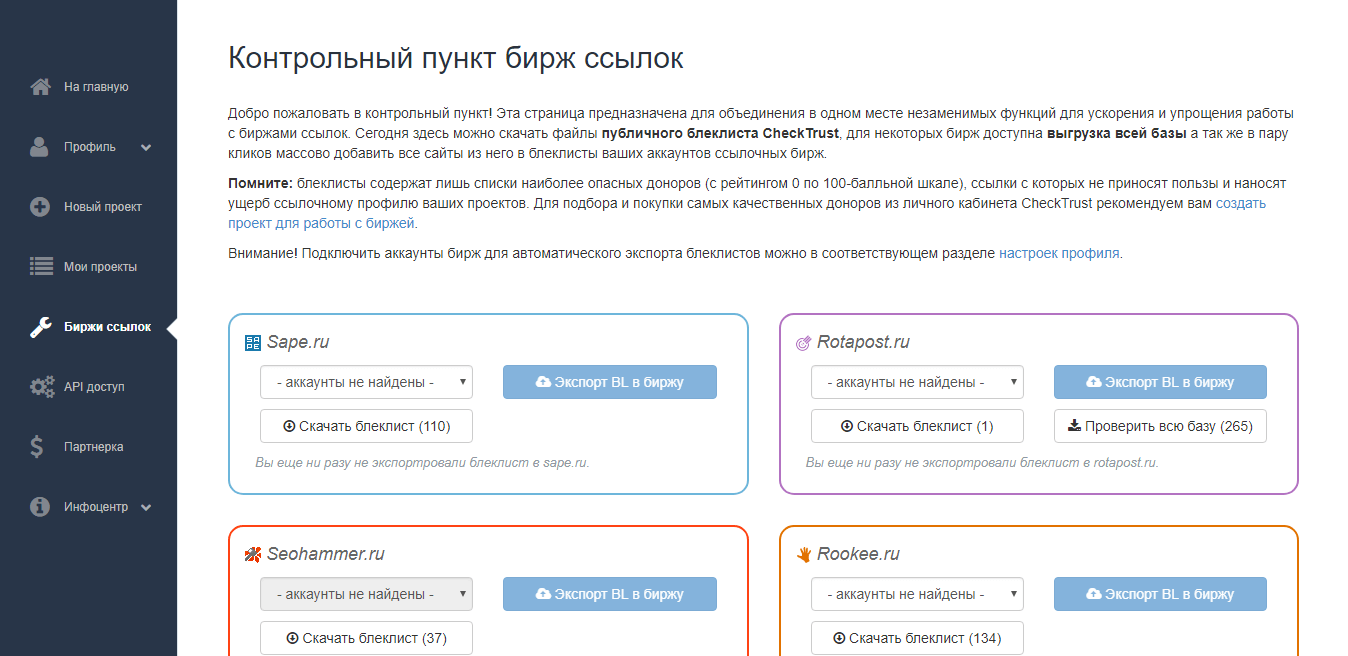1348x656 pixels.
Task: Click the list icon for Мои проекты
Action: click(40, 267)
